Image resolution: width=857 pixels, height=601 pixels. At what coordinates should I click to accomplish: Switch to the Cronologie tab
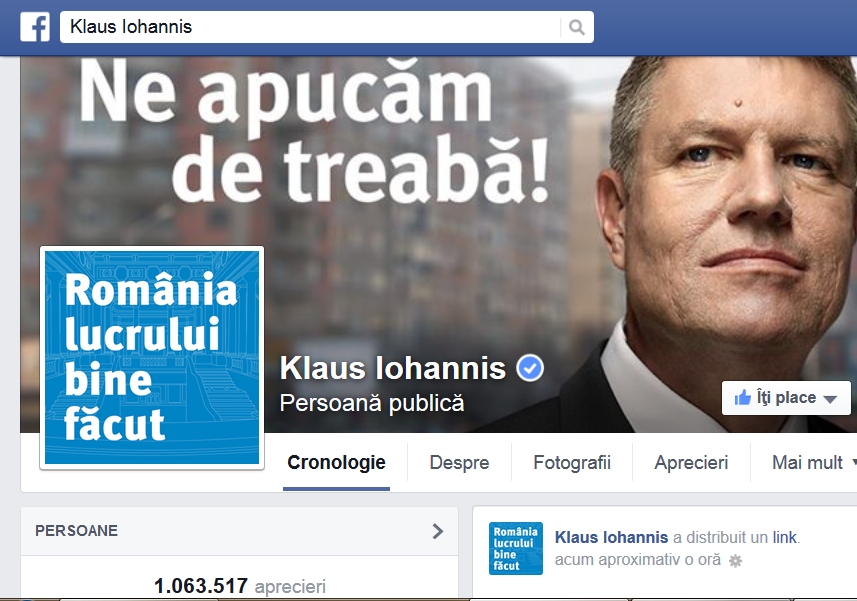coord(336,463)
